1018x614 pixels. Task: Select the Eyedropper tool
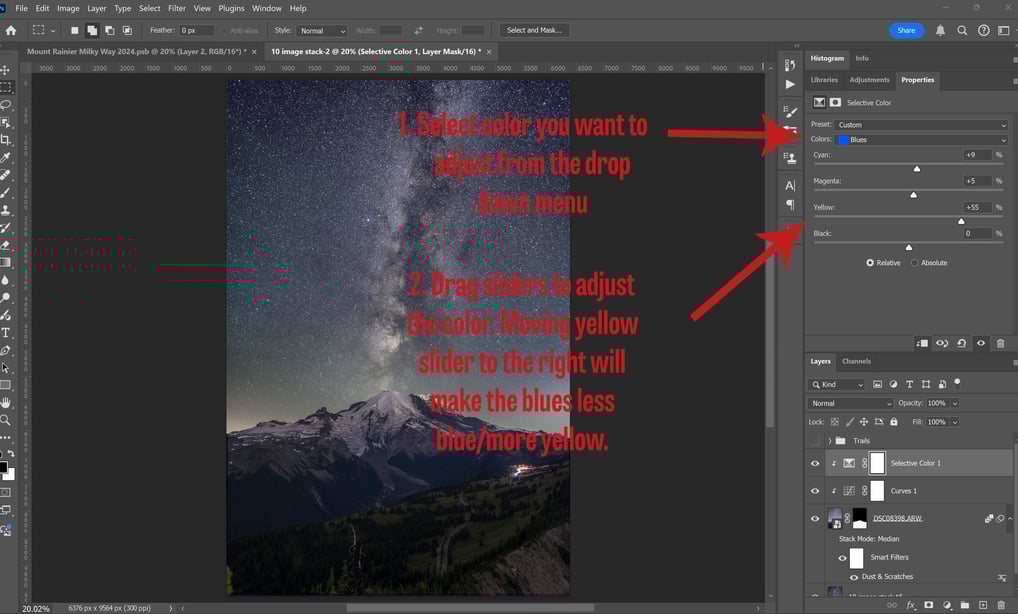pyautogui.click(x=6, y=157)
